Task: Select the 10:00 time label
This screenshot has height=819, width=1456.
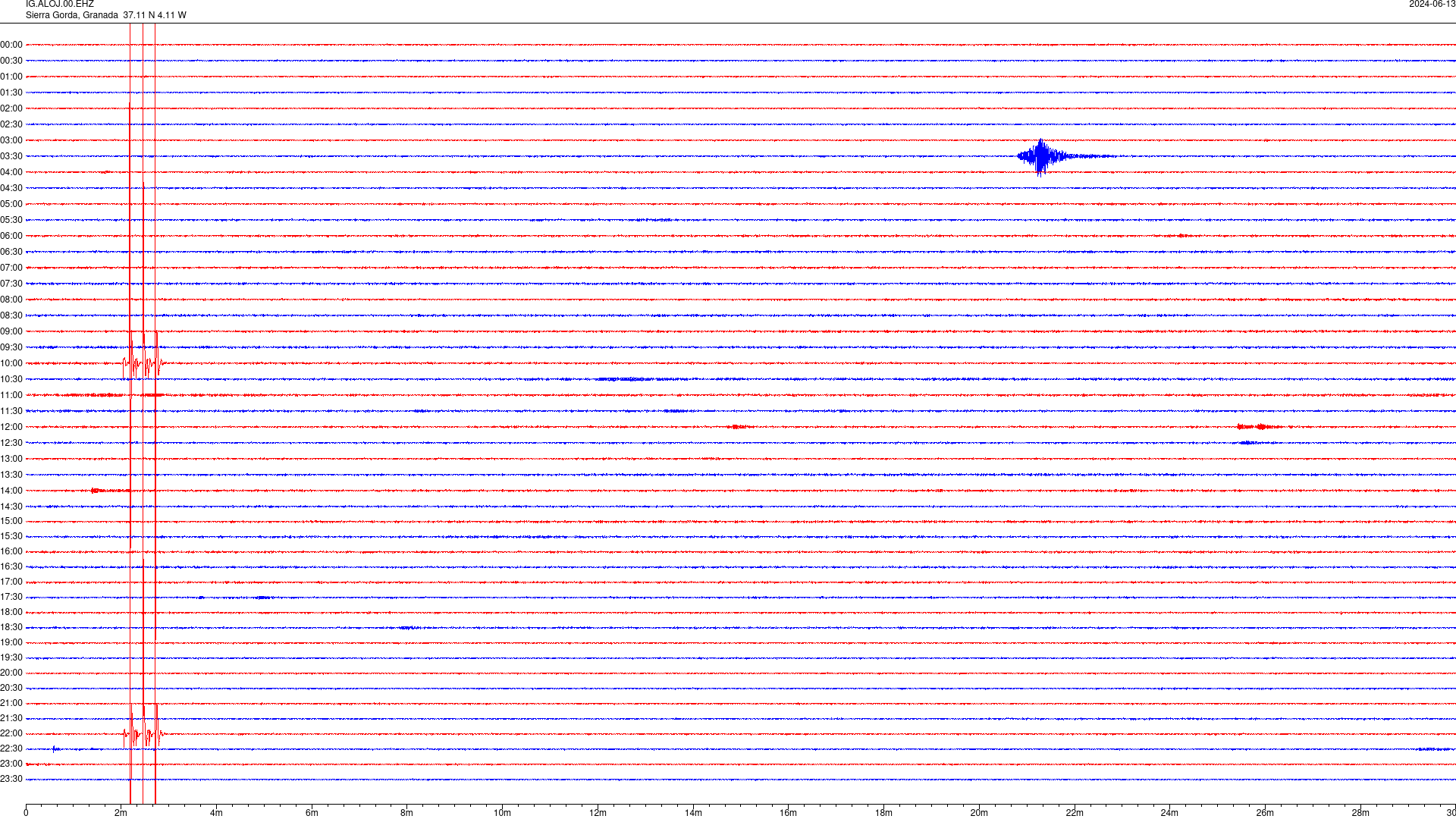Action: coord(11,363)
